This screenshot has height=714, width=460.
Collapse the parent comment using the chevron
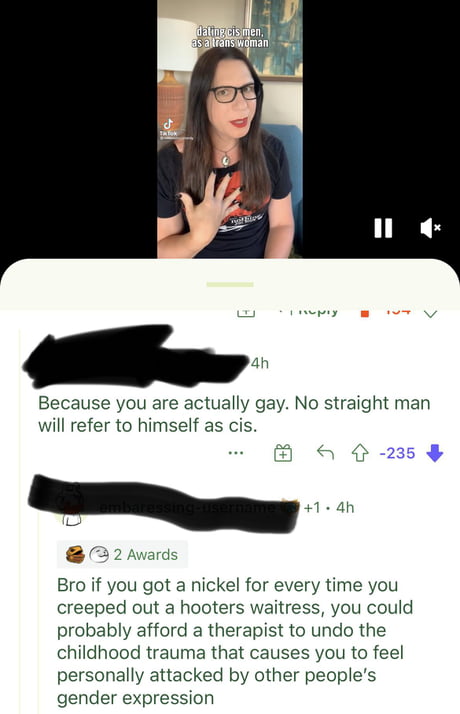(430, 313)
